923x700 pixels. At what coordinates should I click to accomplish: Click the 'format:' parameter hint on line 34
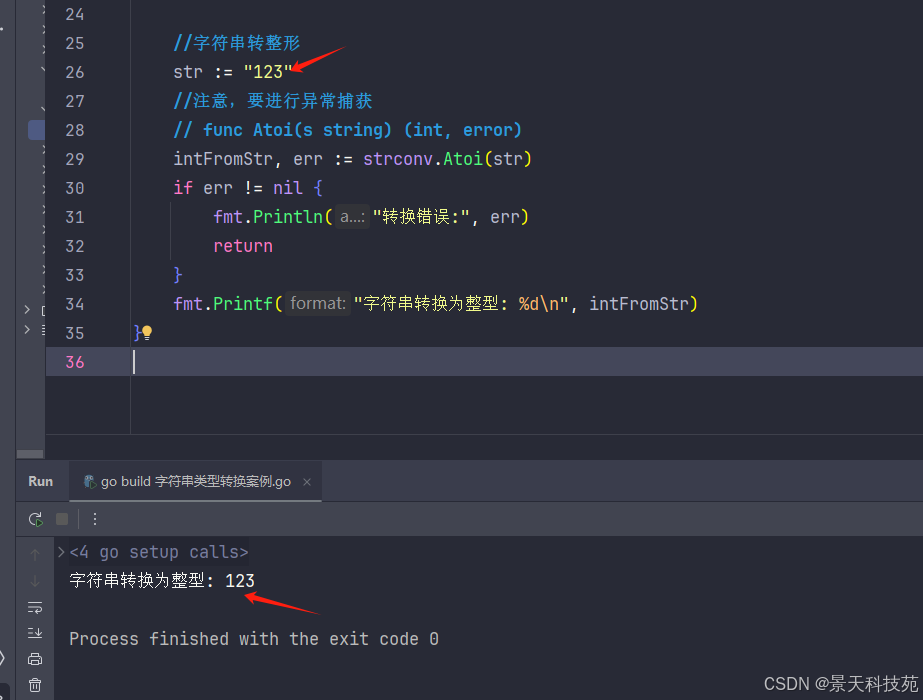(318, 304)
